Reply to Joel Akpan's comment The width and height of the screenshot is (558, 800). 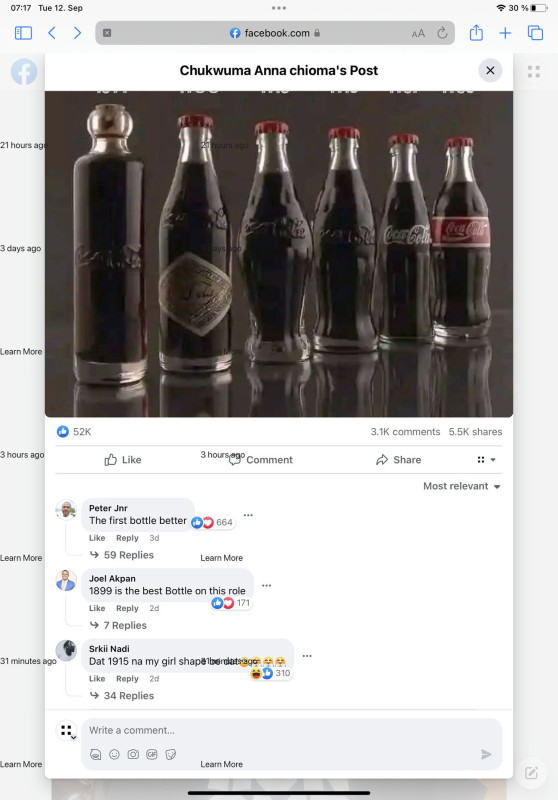tap(127, 608)
